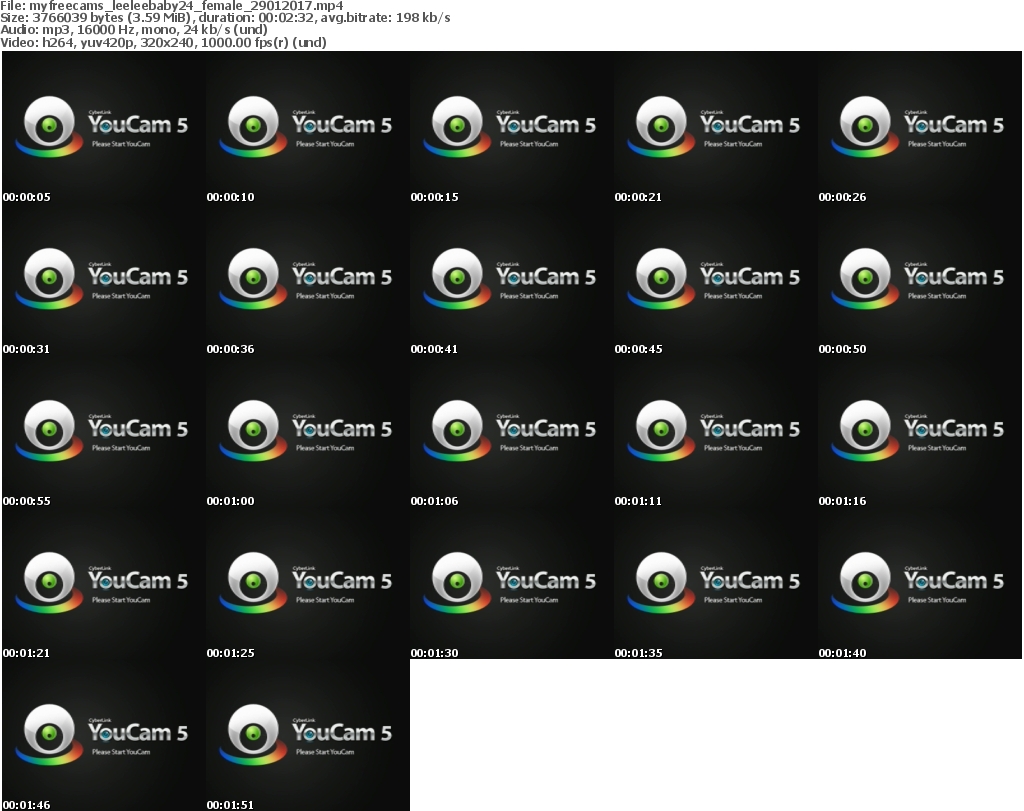View the thumbnail frame at 00:01:00
The height and width of the screenshot is (811, 1024).
coord(308,431)
